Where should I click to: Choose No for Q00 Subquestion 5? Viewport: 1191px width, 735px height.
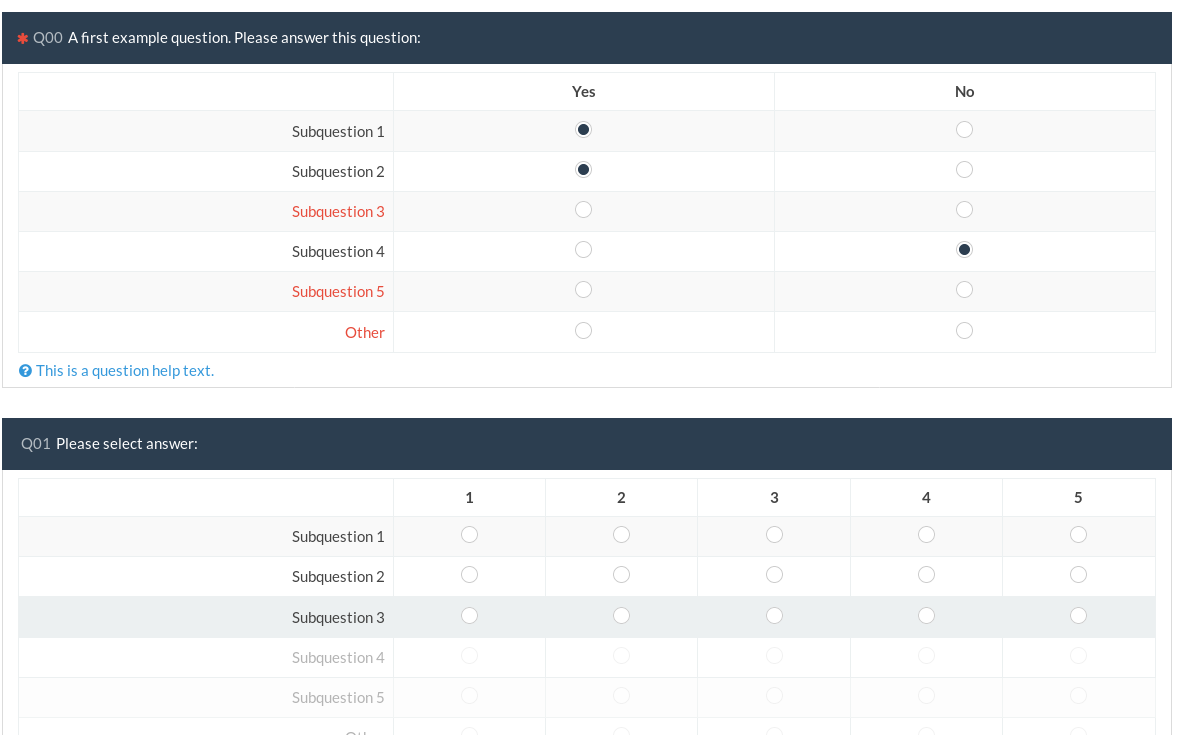pos(964,290)
